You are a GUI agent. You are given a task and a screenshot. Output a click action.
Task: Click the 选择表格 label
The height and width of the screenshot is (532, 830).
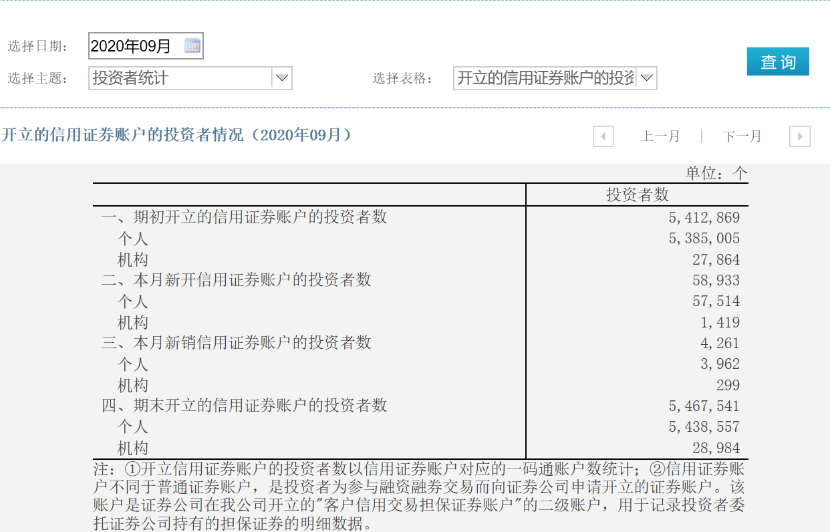pyautogui.click(x=402, y=78)
